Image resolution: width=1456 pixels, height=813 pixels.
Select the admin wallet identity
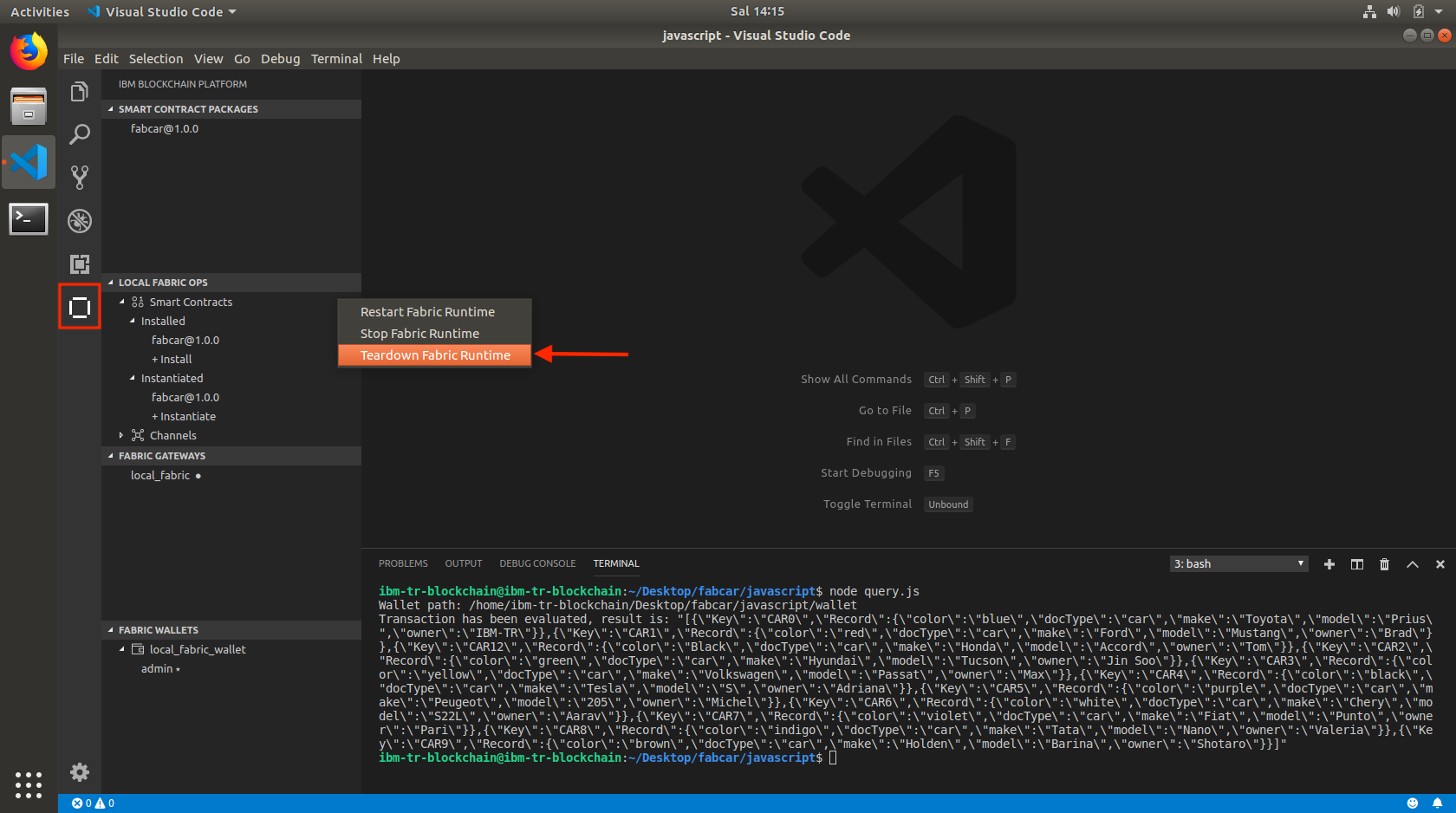coord(157,668)
